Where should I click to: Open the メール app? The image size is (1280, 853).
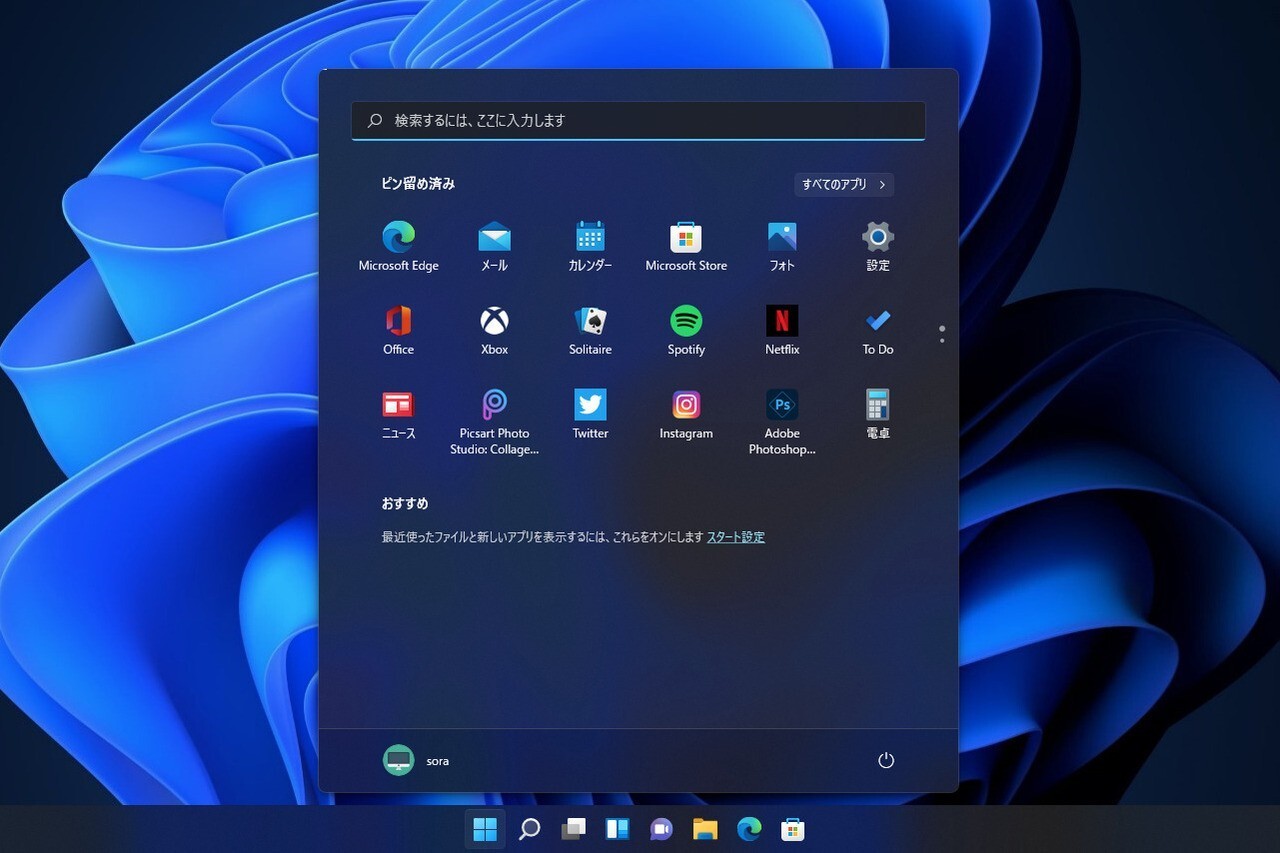[494, 246]
